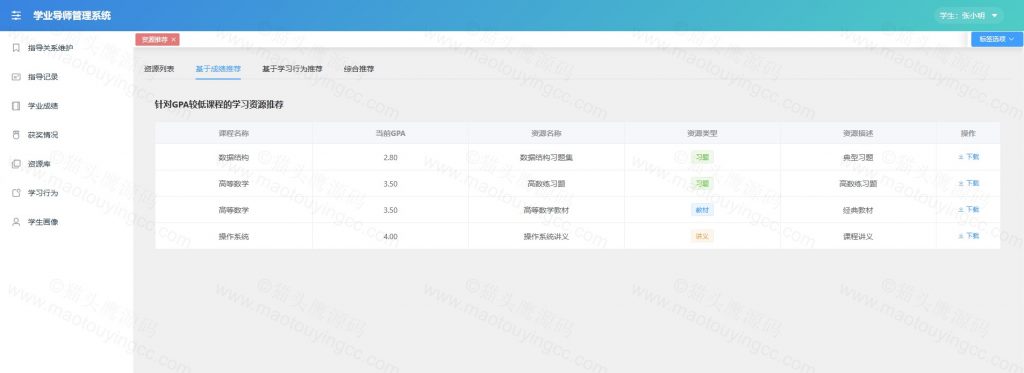Click the 操作系统讲义 resource name
Viewport: 1024px width, 373px height.
[x=547, y=236]
